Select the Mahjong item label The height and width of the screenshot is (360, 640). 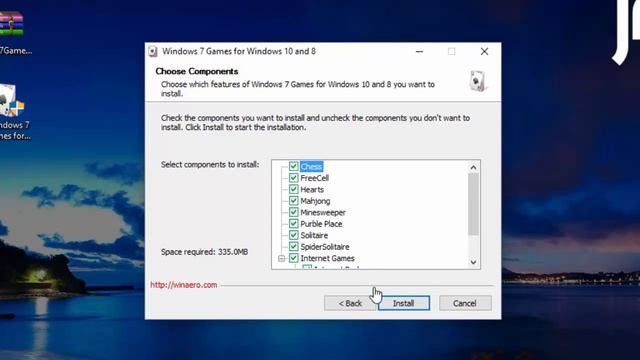click(315, 201)
